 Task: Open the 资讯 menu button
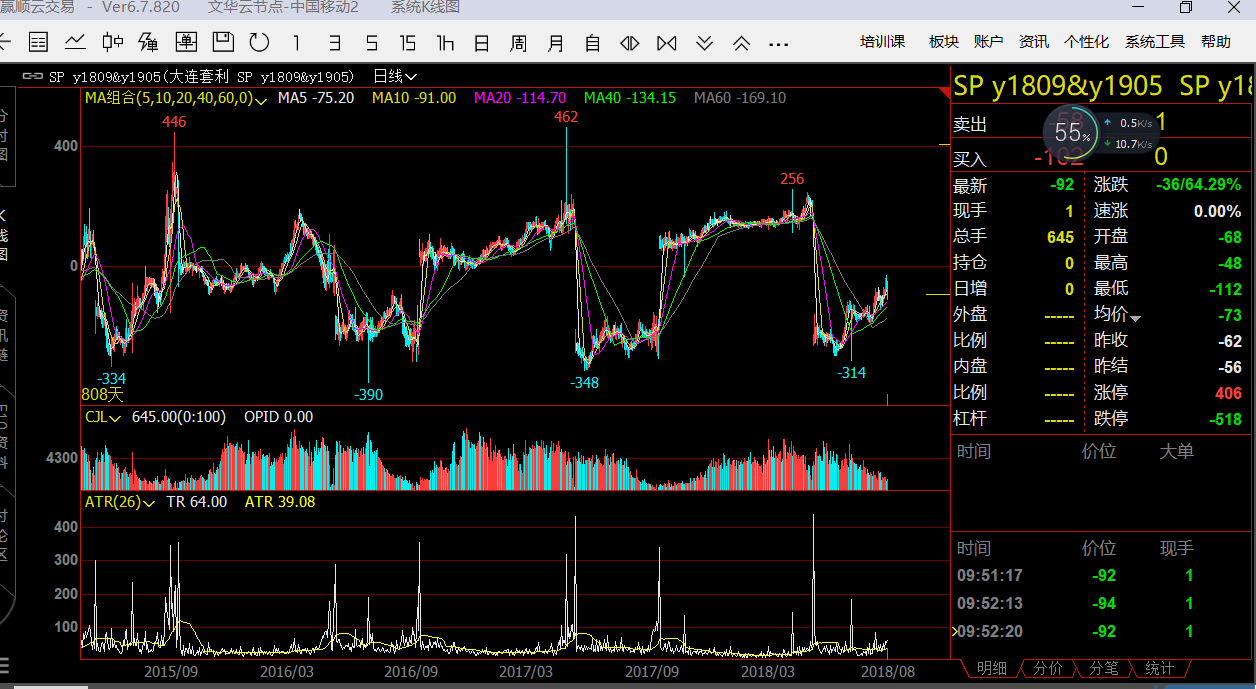pyautogui.click(x=1033, y=42)
